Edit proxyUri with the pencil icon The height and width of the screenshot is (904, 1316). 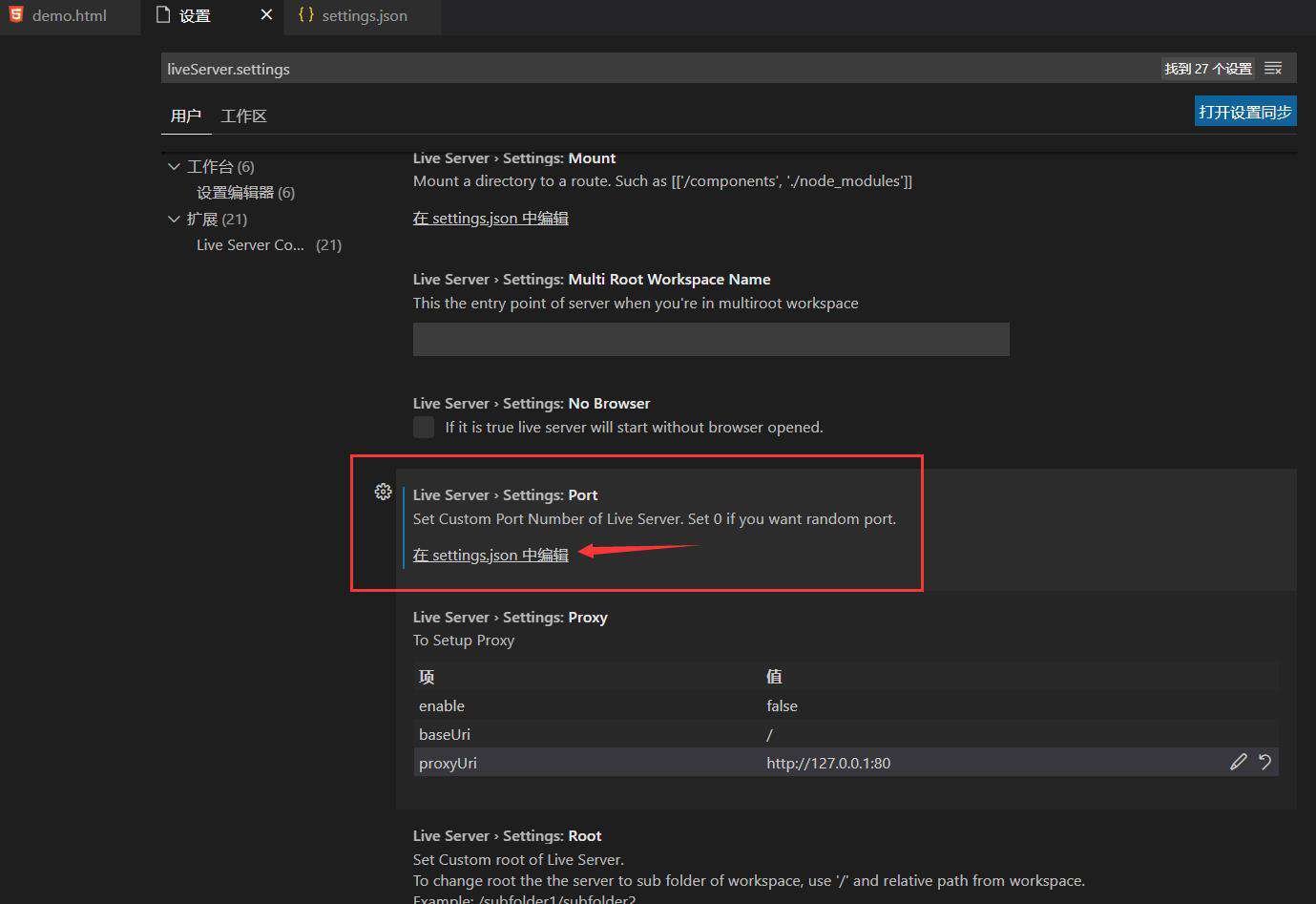1238,762
